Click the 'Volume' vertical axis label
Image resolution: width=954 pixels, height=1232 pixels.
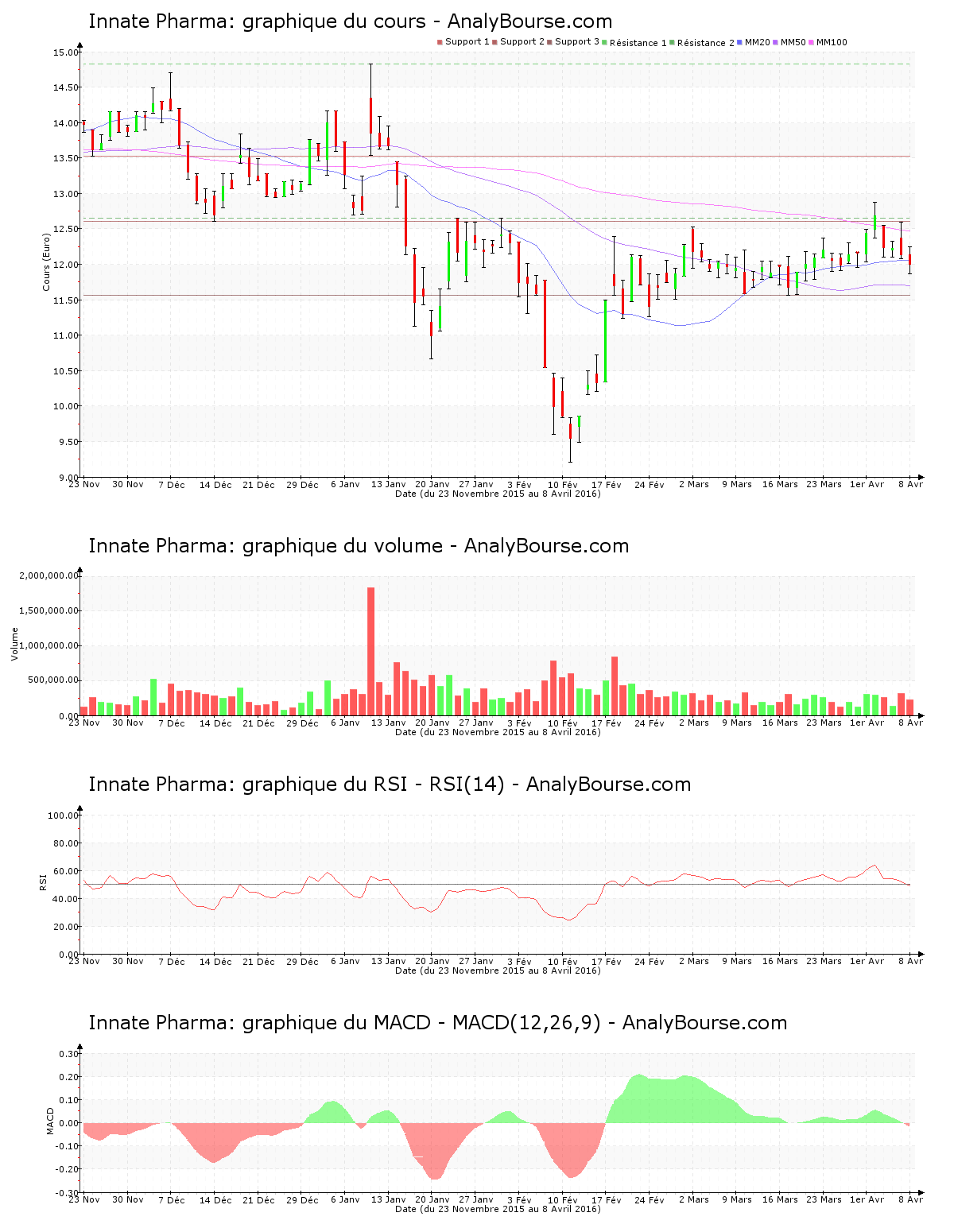tap(14, 644)
